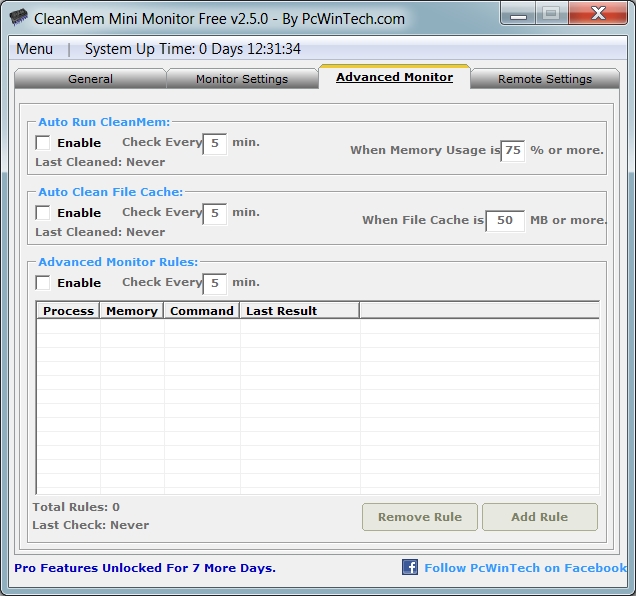Click the System Up Time text

[x=193, y=49]
